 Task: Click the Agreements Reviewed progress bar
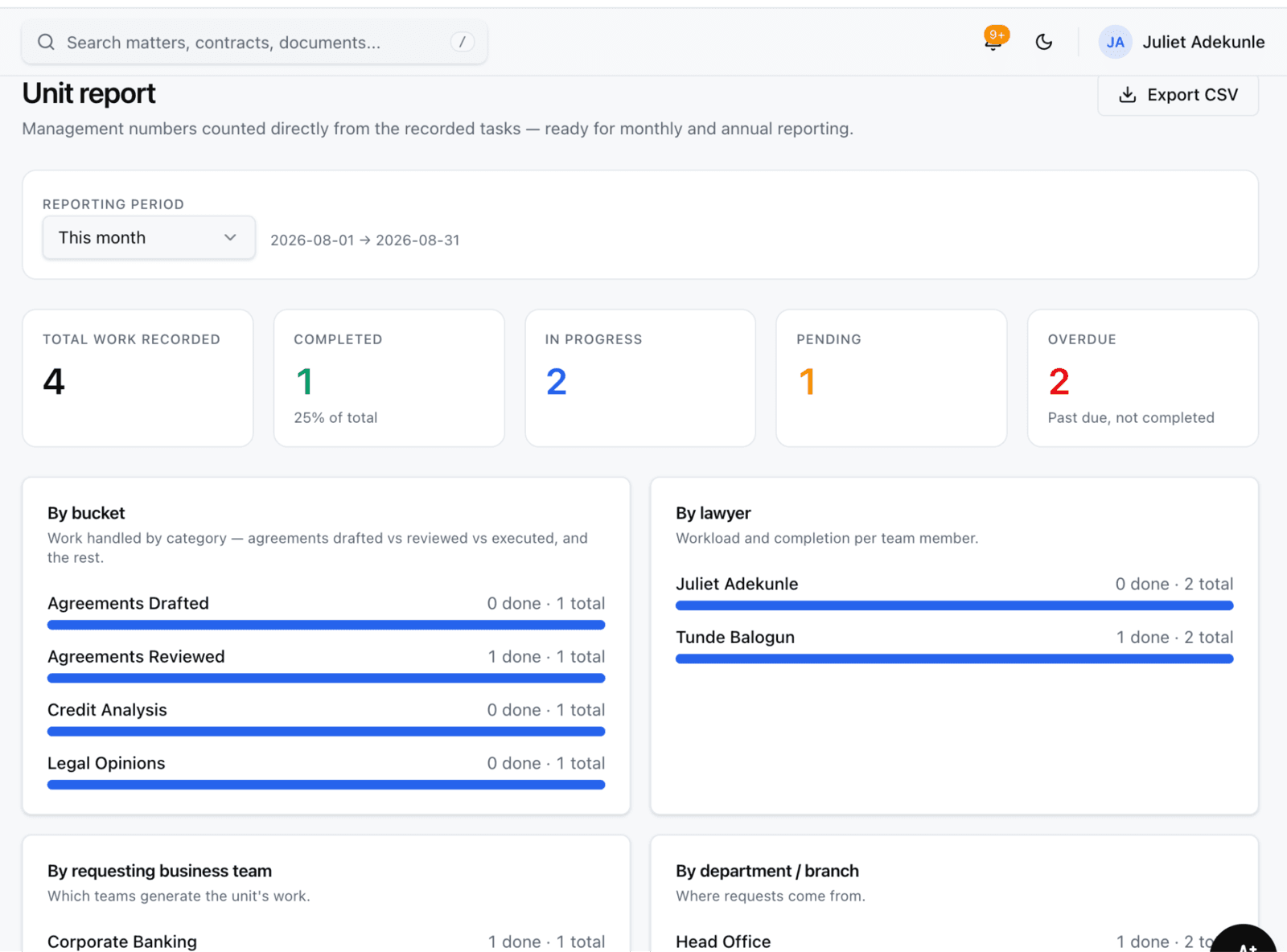326,678
